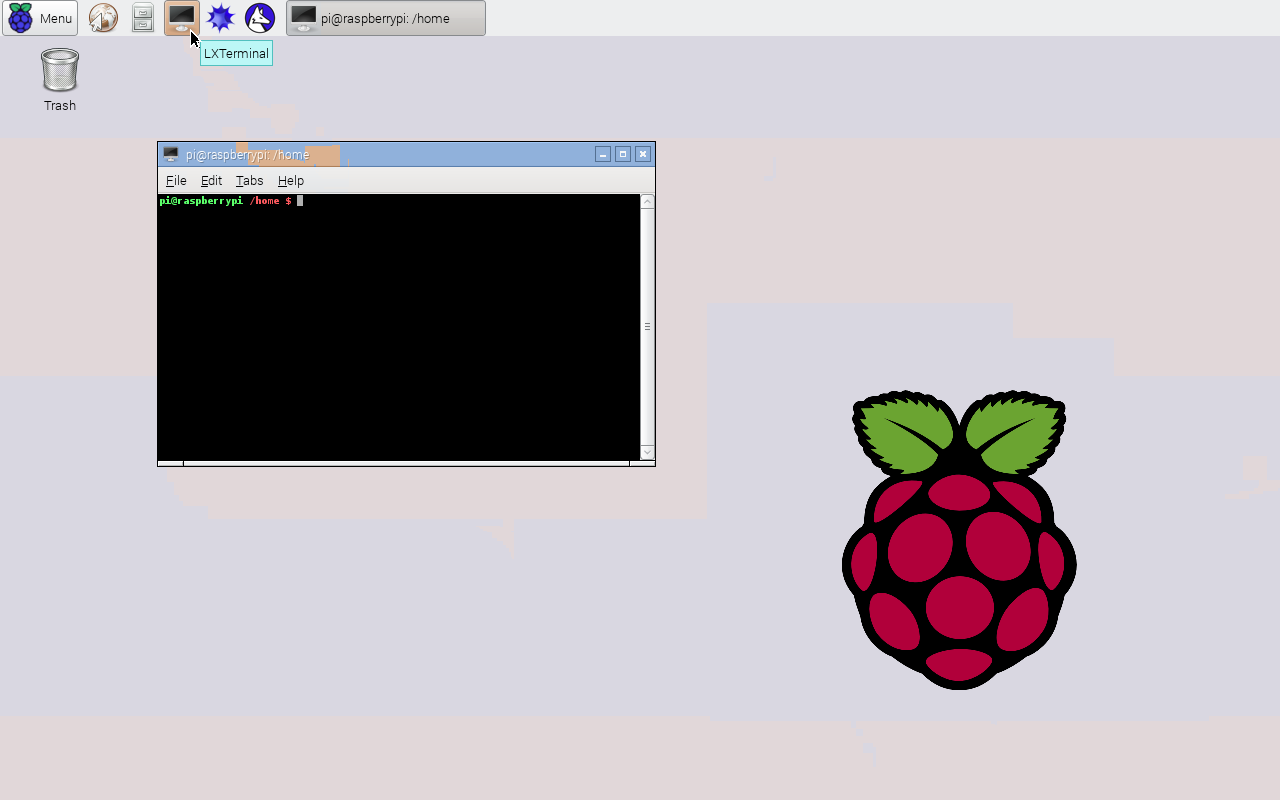The width and height of the screenshot is (1280, 800).
Task: Maximize the LXTerminal window
Action: tap(623, 154)
